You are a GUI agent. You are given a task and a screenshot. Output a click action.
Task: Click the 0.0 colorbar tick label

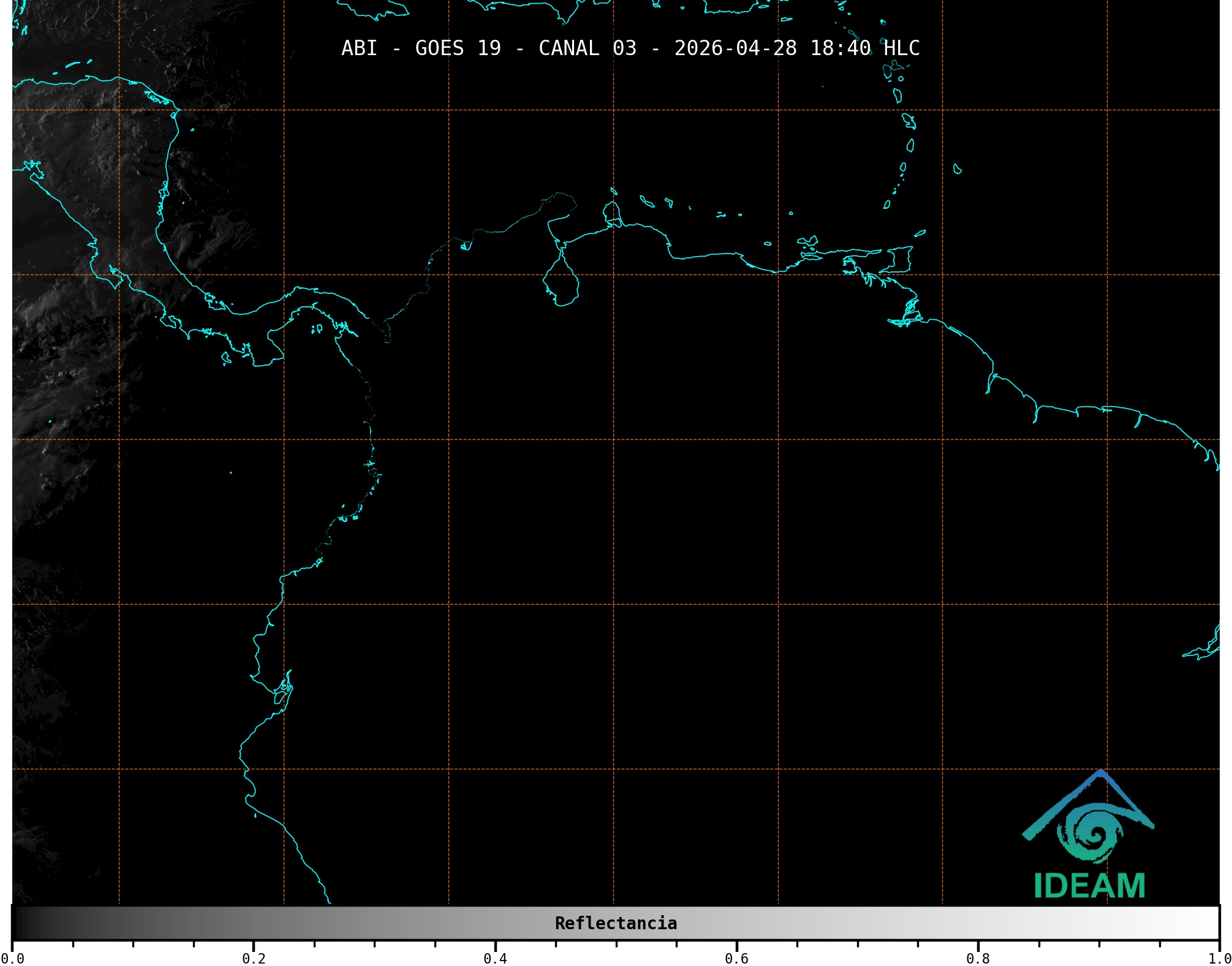12,959
